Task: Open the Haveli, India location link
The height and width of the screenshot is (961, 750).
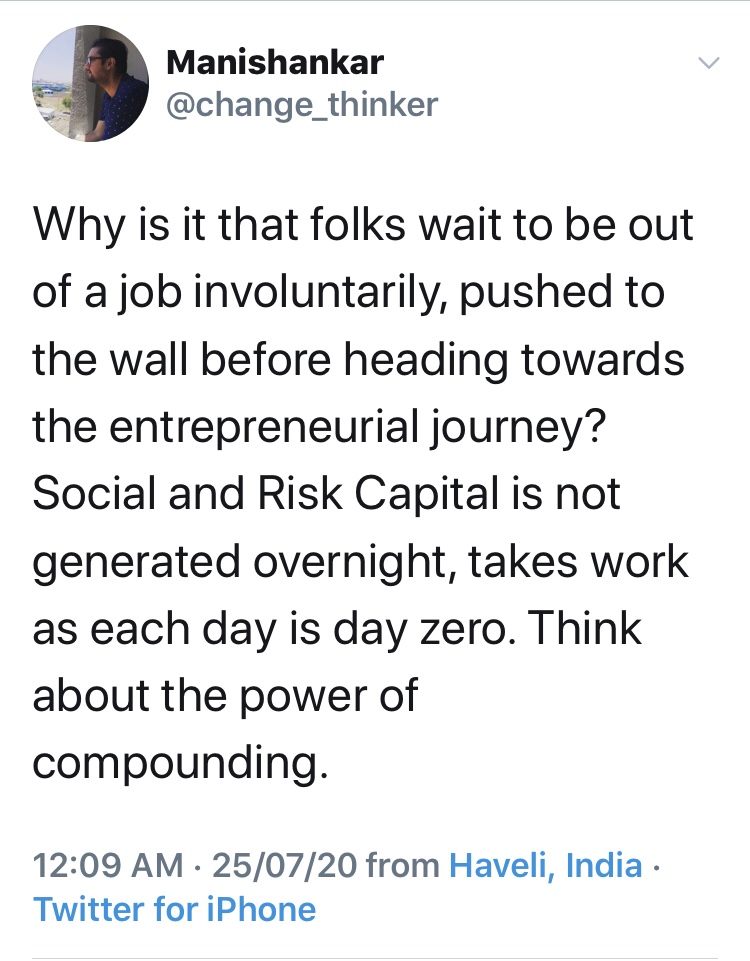Action: [546, 865]
